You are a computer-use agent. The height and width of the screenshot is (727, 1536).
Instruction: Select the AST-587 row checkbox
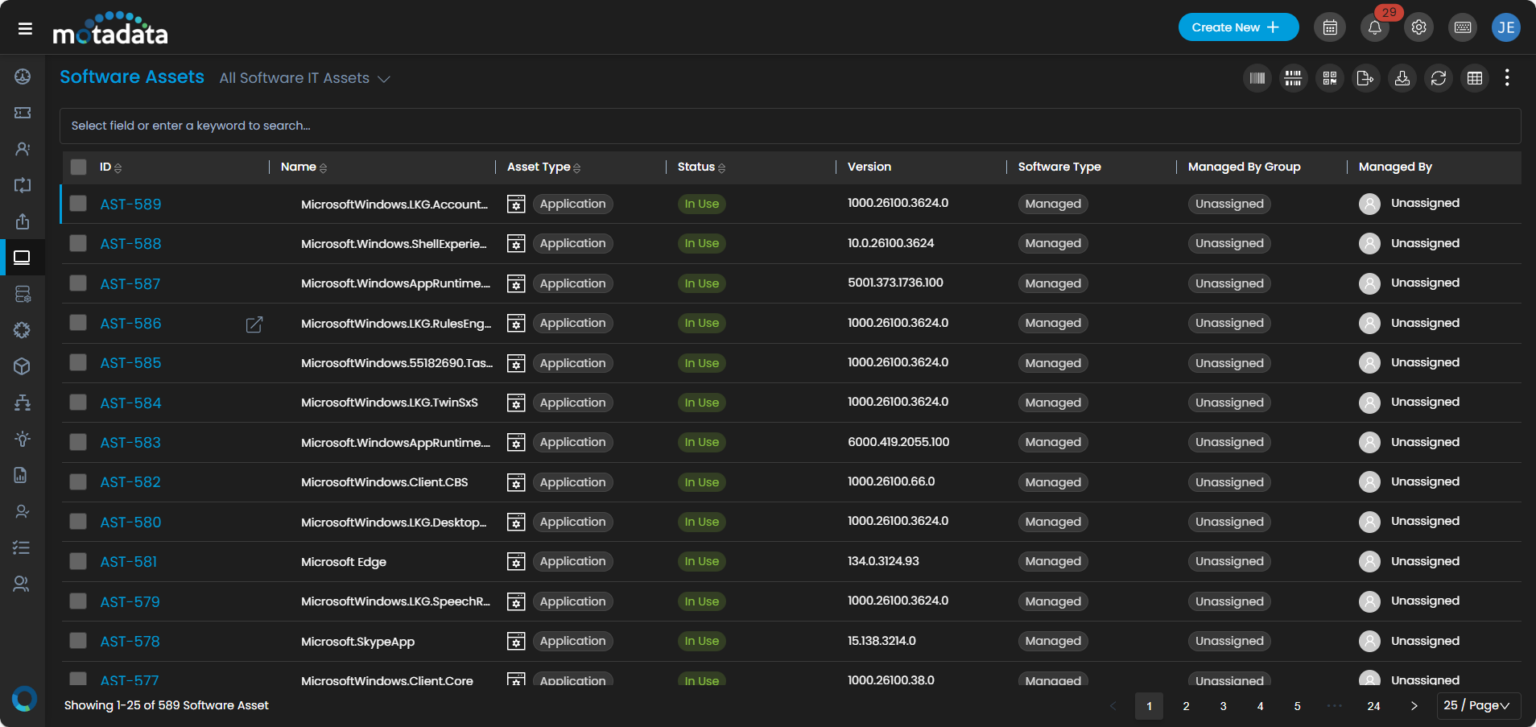point(78,283)
